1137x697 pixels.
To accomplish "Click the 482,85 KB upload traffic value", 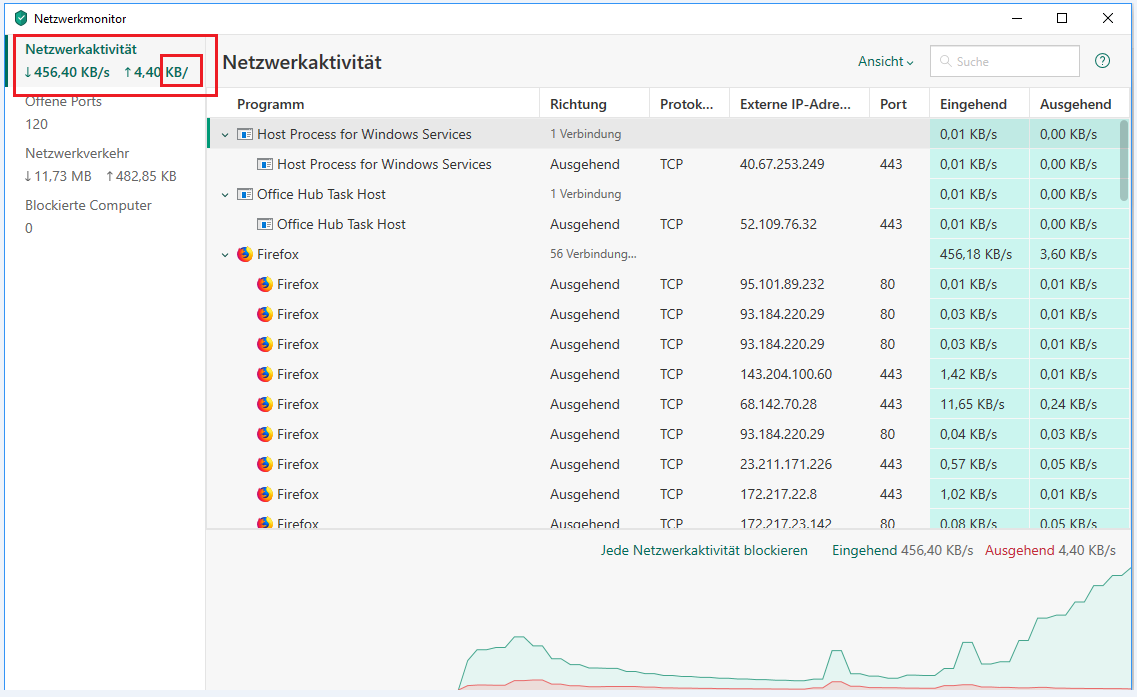I will [x=141, y=176].
